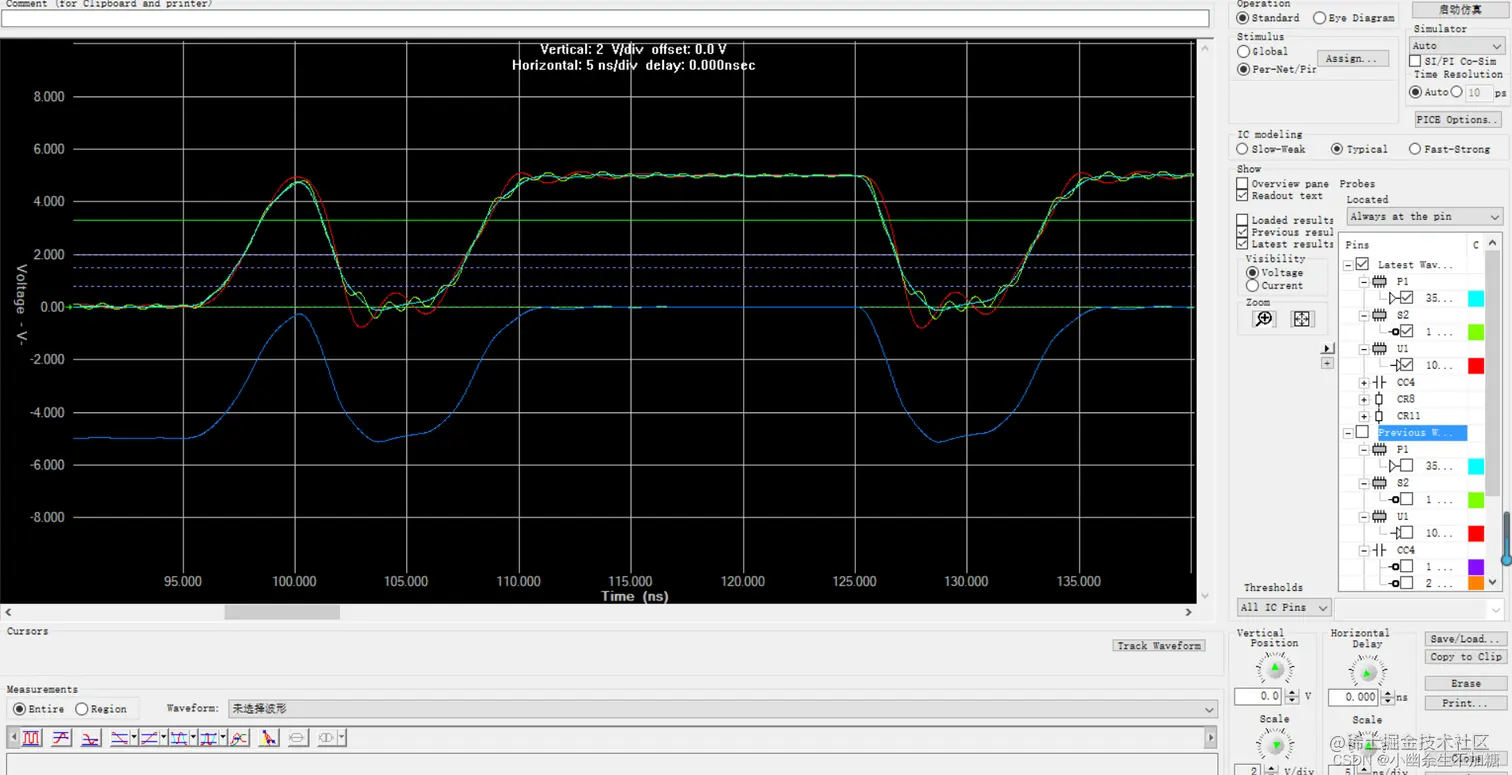The image size is (1512, 775).
Task: Click the pulse waveform measurement icon
Action: coord(32,738)
